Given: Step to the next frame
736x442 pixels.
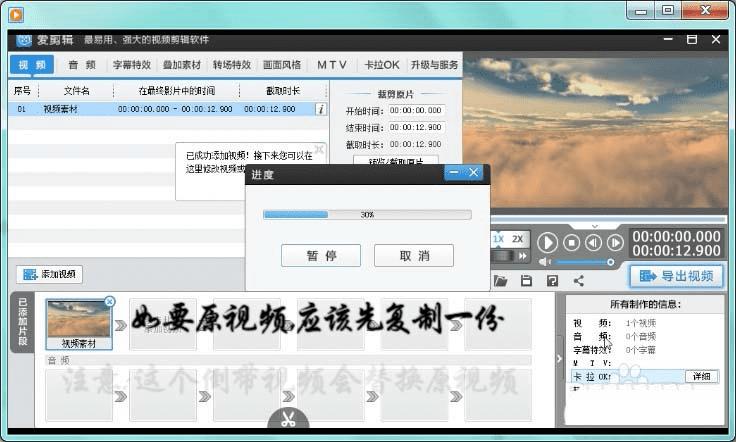Looking at the screenshot, I should (615, 243).
